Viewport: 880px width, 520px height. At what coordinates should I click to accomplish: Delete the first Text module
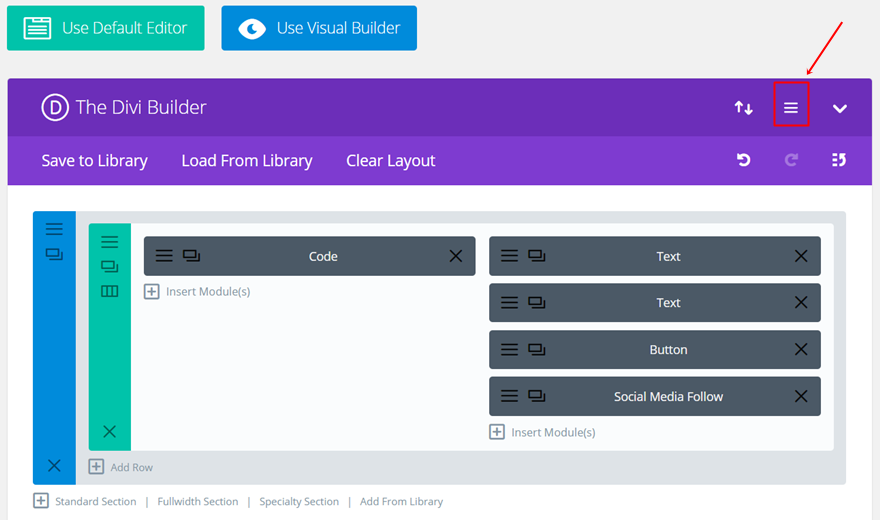(801, 256)
